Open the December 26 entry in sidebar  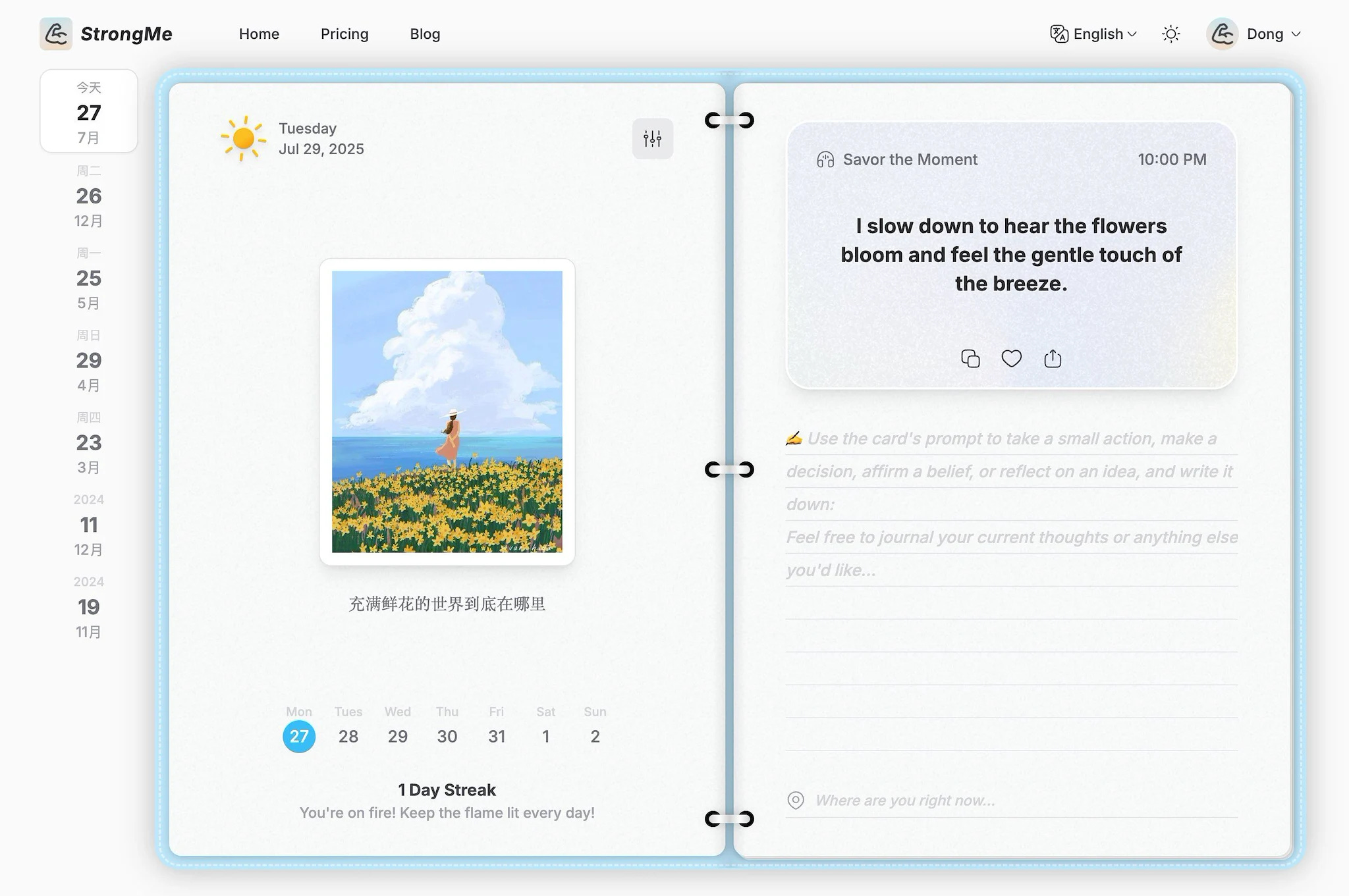point(89,196)
